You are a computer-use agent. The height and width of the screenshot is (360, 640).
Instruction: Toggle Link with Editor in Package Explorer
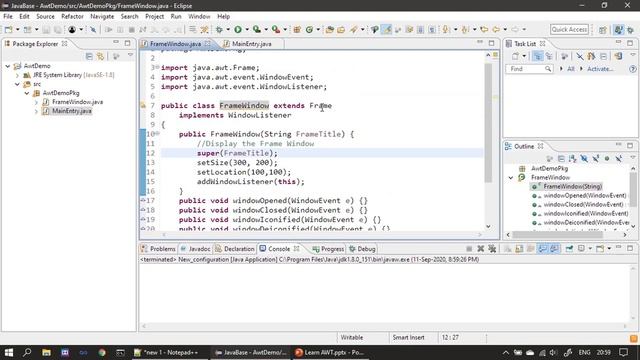[x=100, y=56]
